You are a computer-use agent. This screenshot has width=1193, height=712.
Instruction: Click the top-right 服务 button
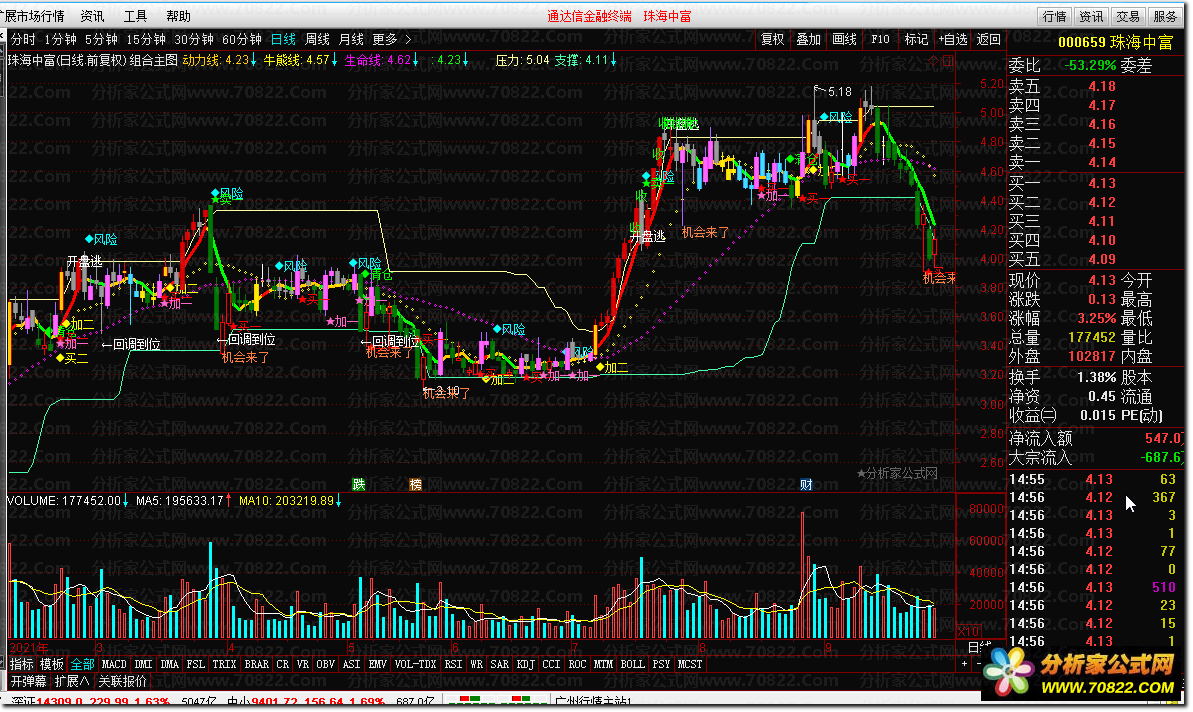point(1165,16)
